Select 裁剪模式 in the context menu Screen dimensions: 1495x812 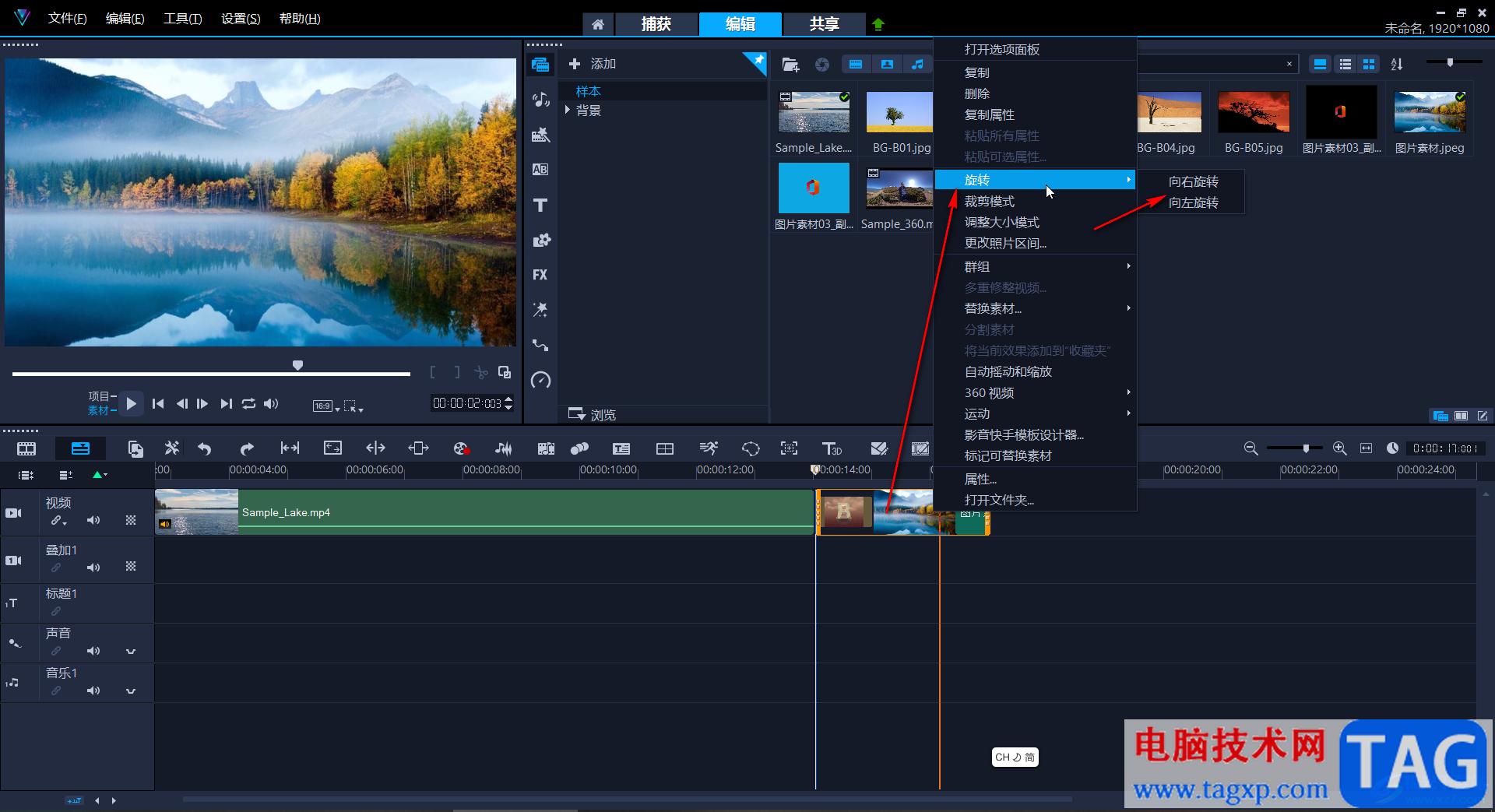pos(1036,201)
